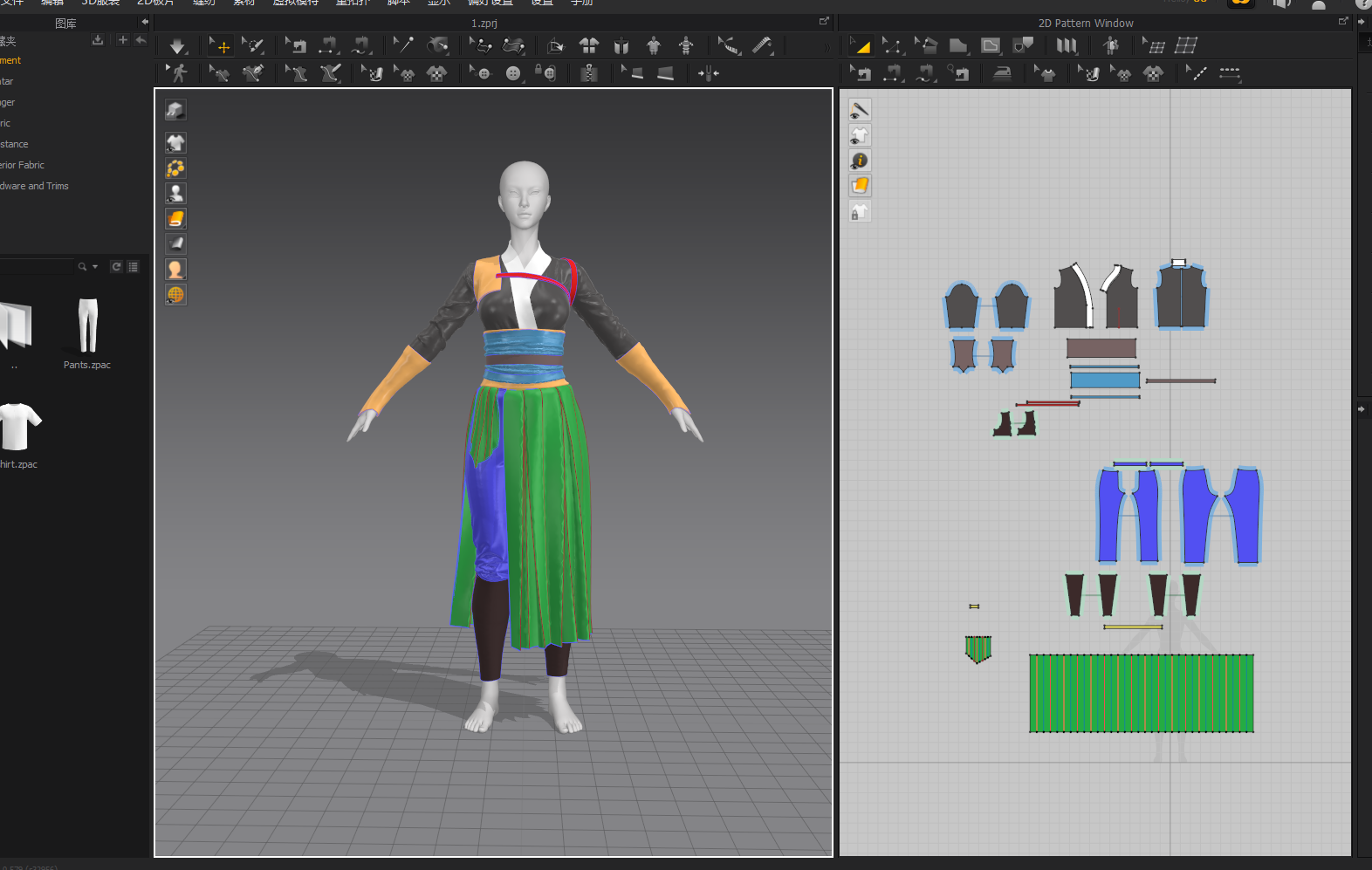Click the add to library plus button
This screenshot has height=870, width=1372.
[122, 40]
